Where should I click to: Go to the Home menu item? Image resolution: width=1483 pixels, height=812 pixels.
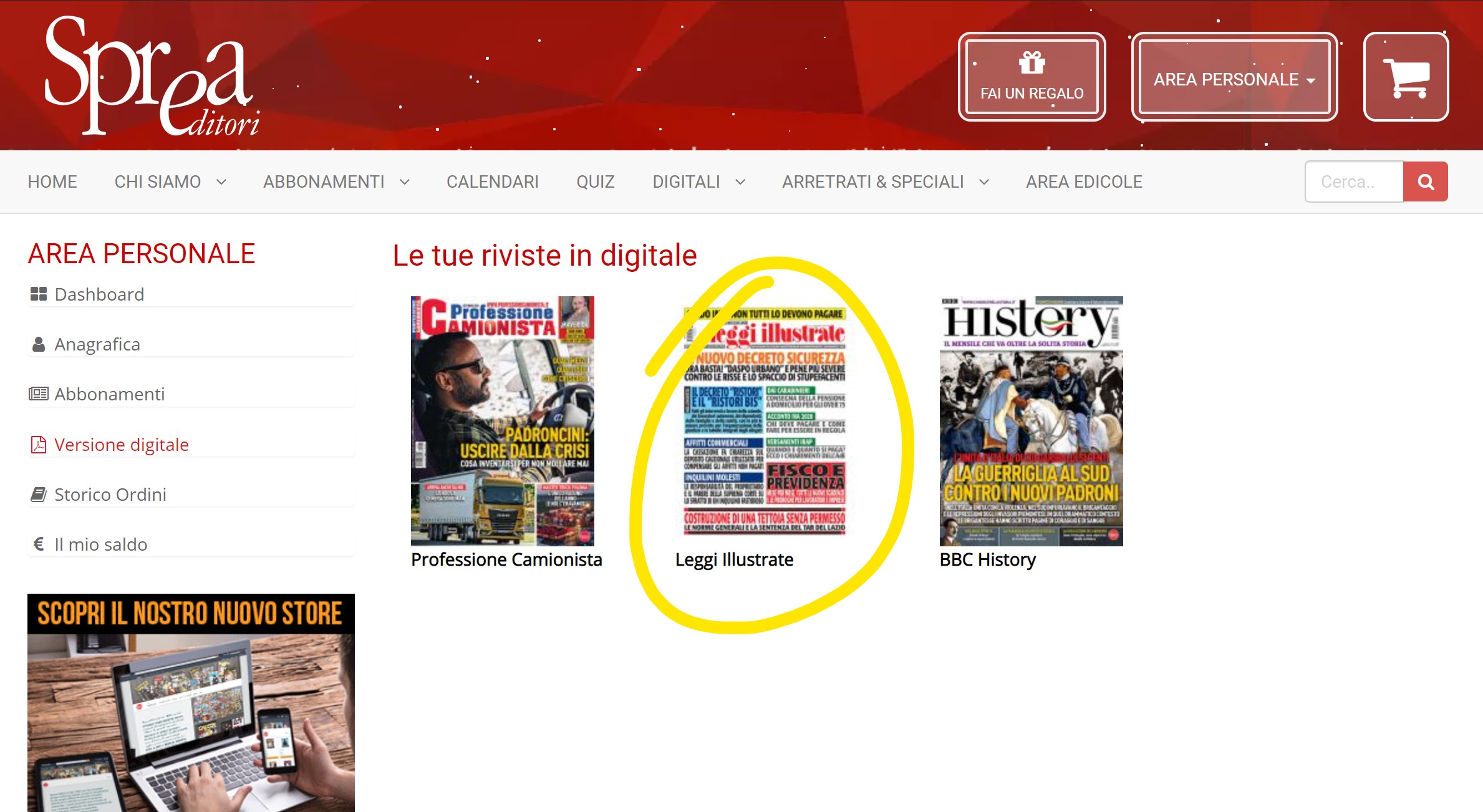(x=52, y=181)
